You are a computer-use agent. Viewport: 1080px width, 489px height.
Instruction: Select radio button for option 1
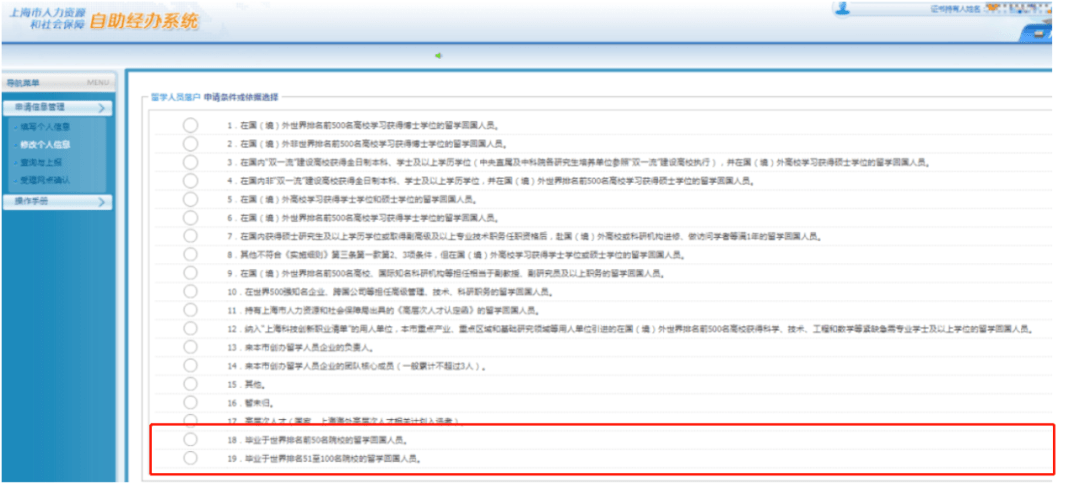[191, 125]
